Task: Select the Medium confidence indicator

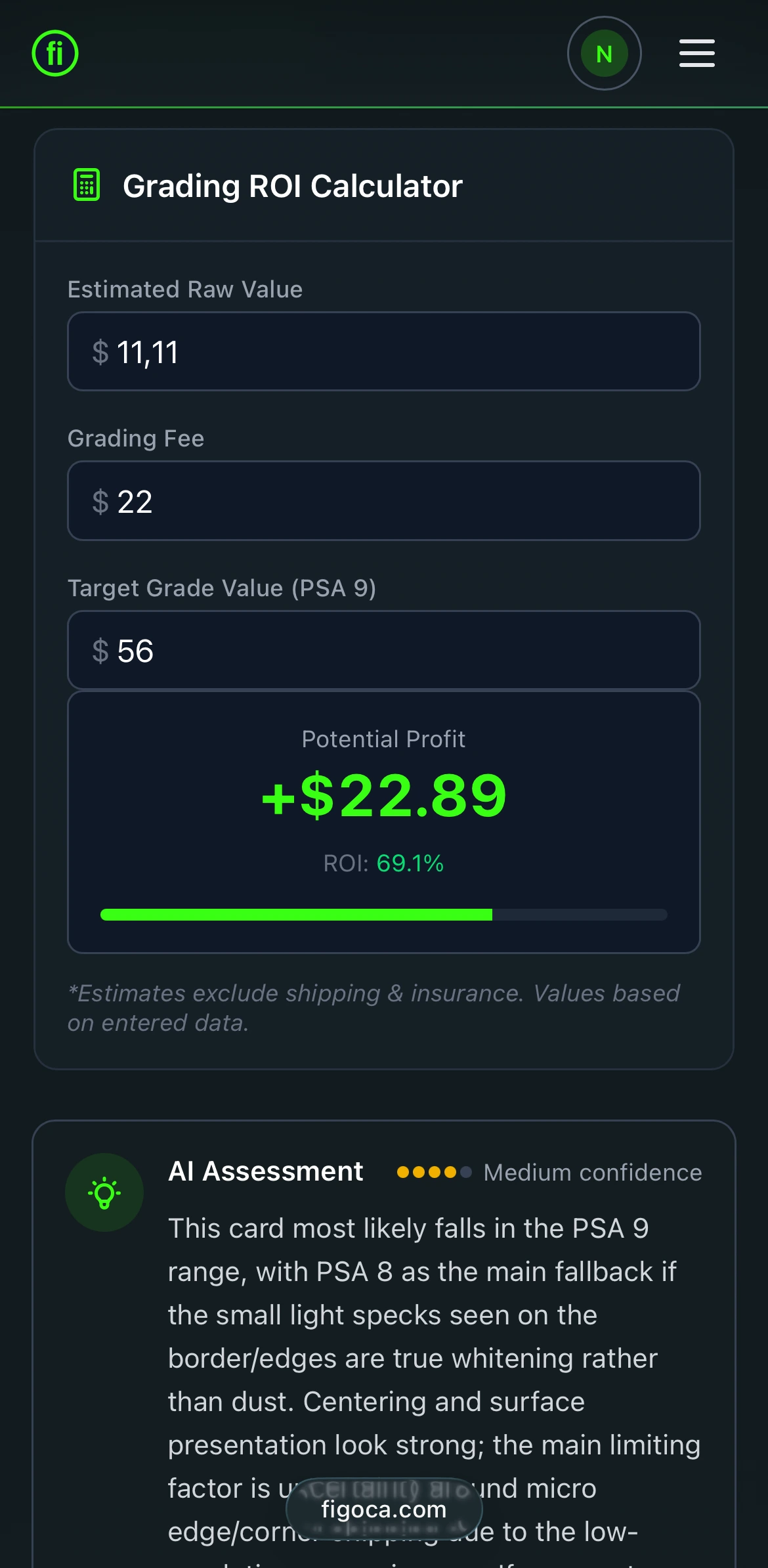Action: pyautogui.click(x=591, y=1173)
